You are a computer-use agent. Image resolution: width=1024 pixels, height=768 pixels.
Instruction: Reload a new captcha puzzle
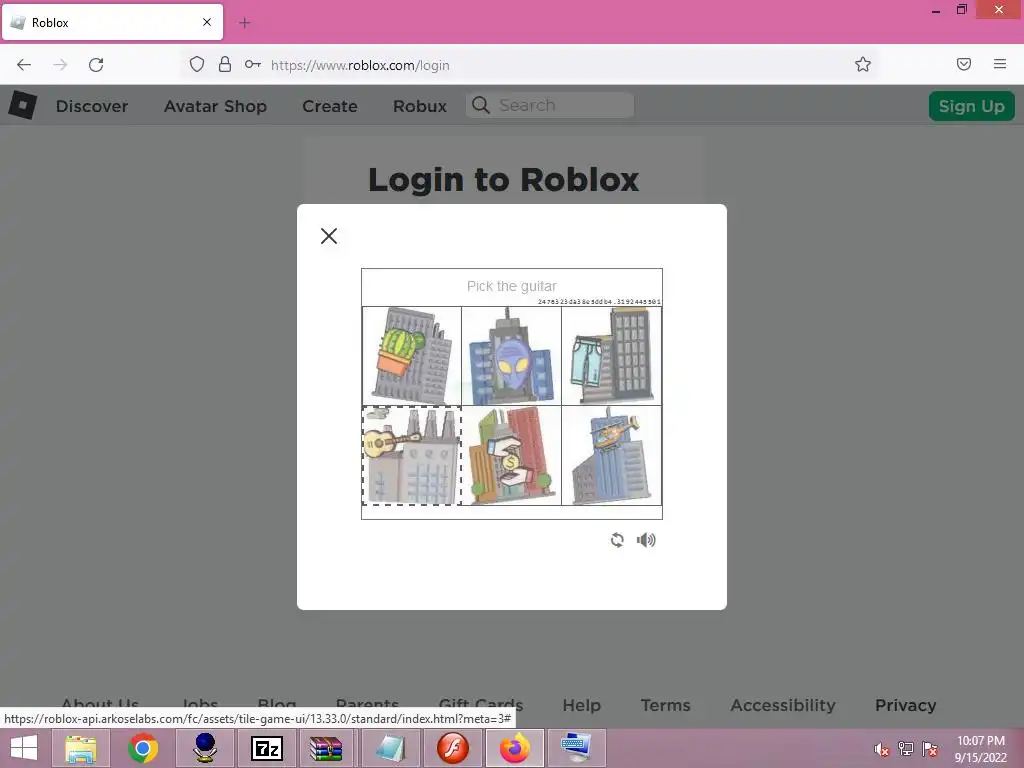click(x=617, y=540)
